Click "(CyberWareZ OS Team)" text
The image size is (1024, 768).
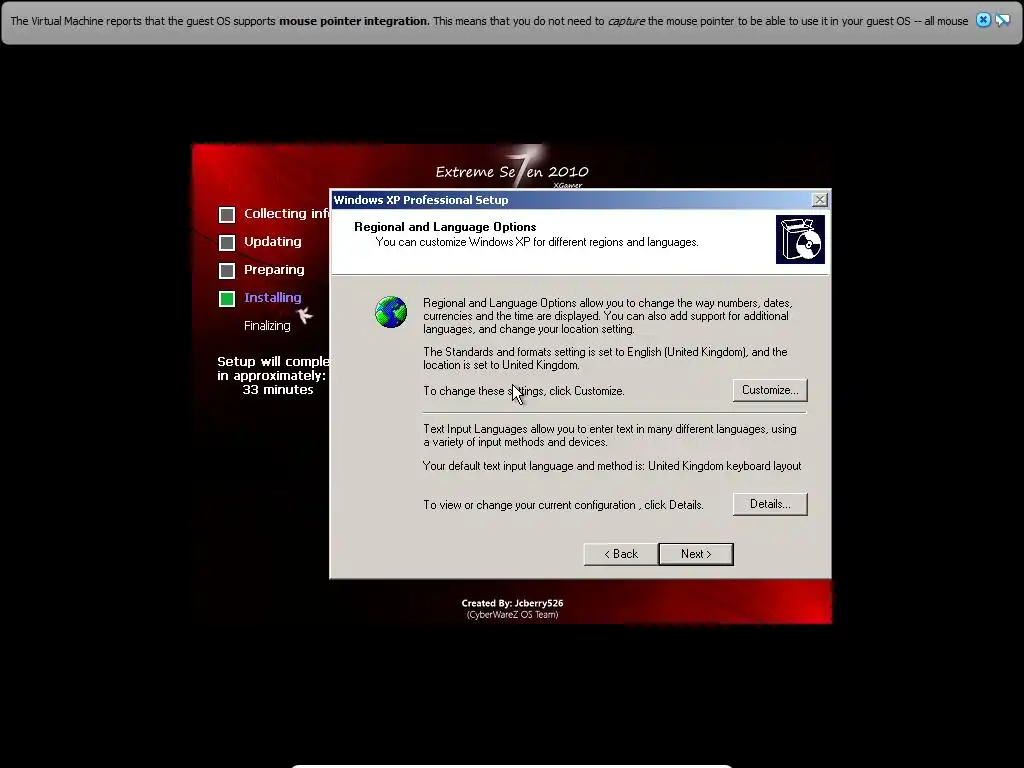click(513, 615)
